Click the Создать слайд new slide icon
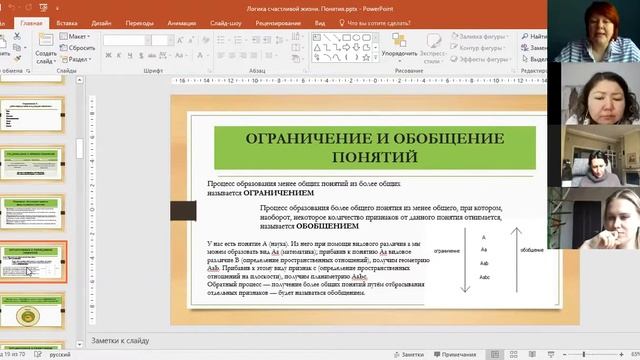Image resolution: width=640 pixels, height=360 pixels. pyautogui.click(x=45, y=40)
